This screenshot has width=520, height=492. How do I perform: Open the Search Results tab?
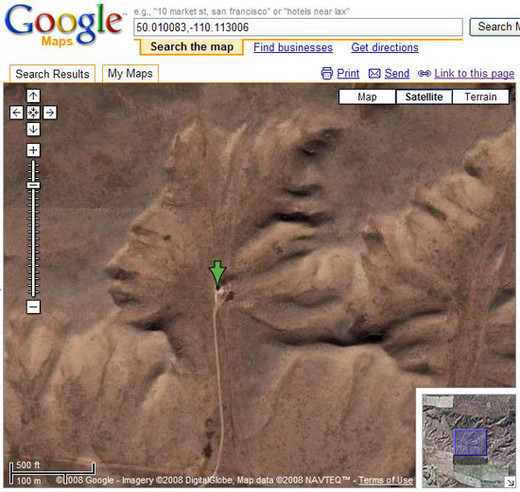pos(52,74)
